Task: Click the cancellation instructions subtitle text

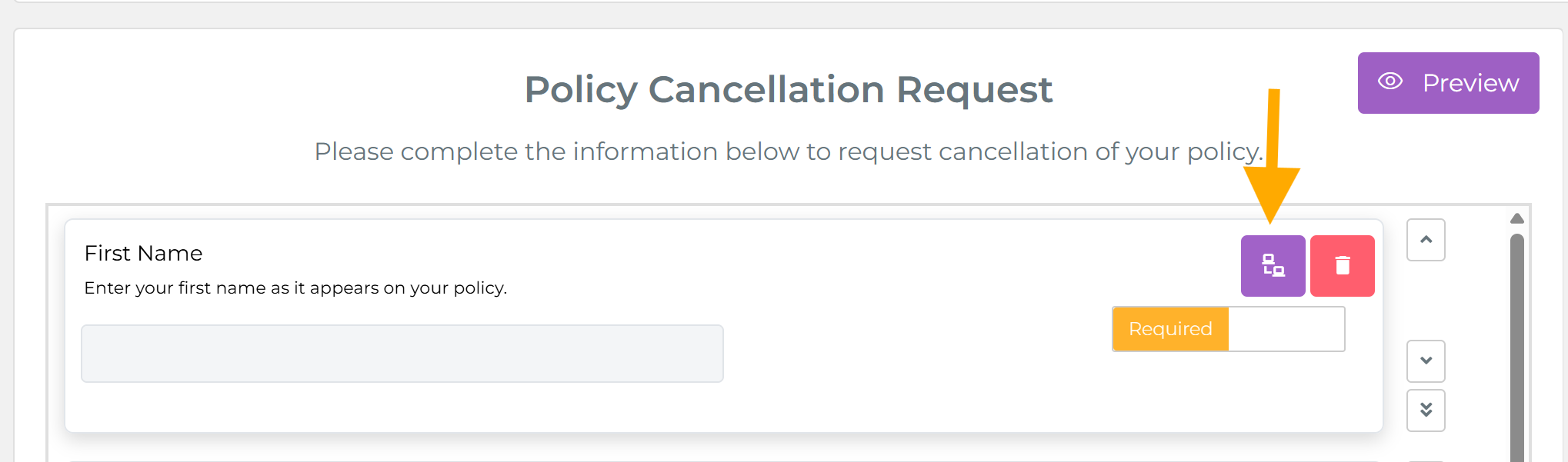Action: pos(788,151)
